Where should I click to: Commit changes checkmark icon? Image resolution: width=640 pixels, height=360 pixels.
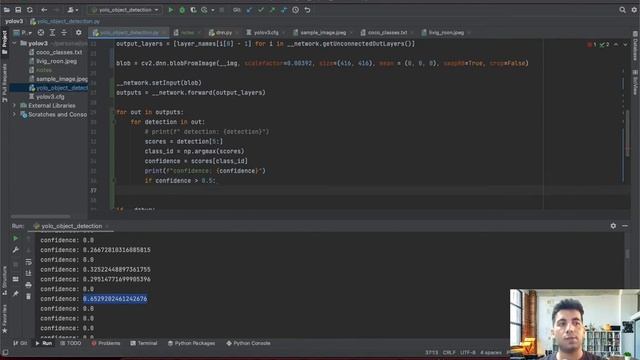260,10
